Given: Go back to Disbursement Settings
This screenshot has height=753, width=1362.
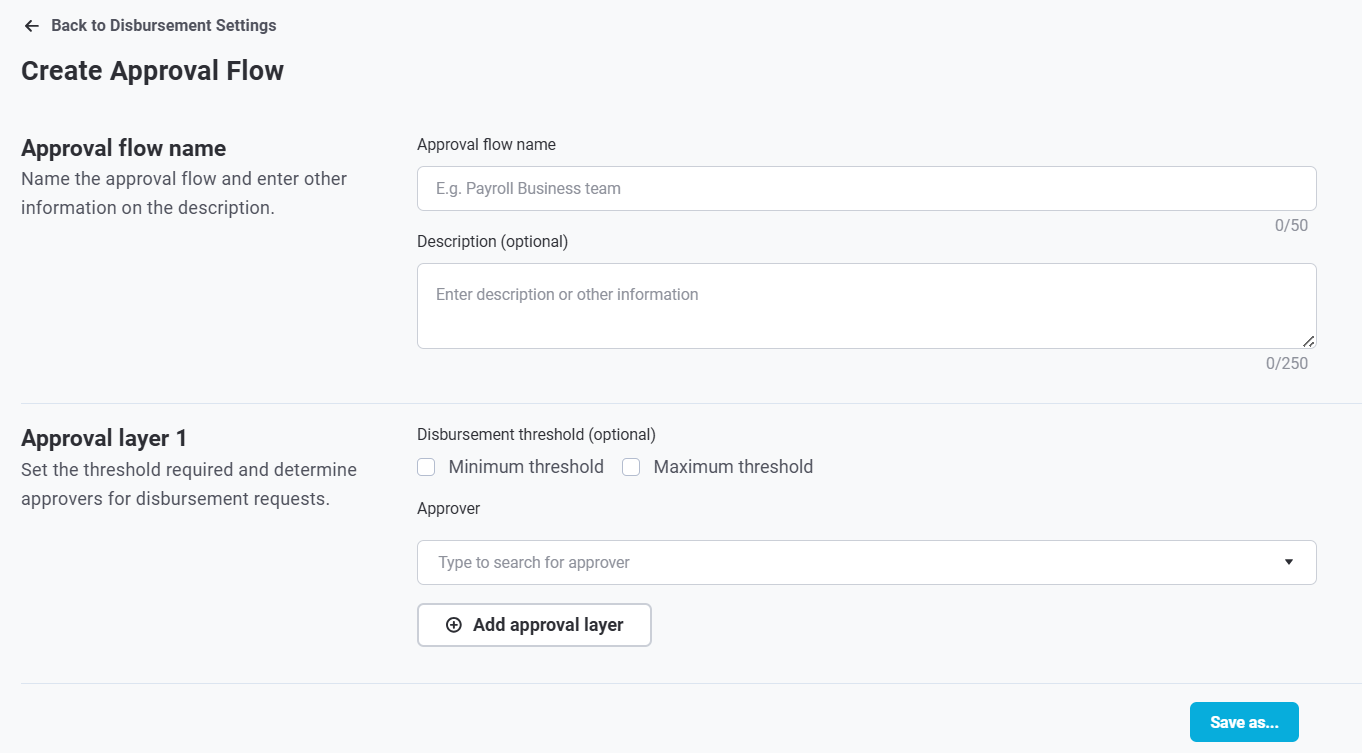Looking at the screenshot, I should pos(163,26).
